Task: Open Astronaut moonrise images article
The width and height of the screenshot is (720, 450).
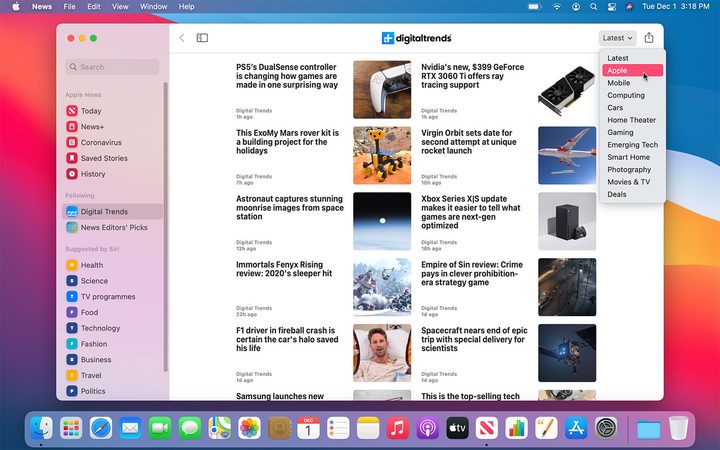Action: coord(290,208)
